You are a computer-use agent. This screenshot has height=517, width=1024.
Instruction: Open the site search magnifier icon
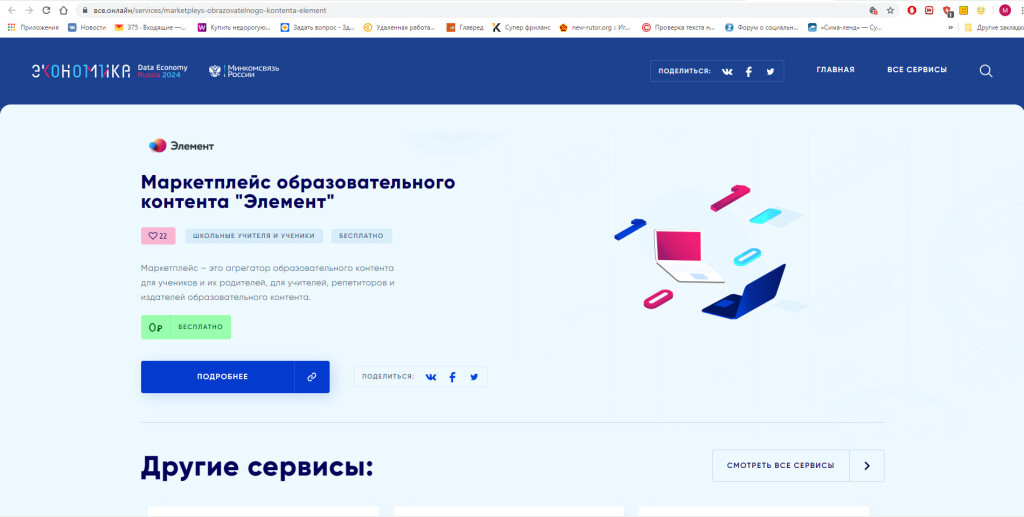(986, 71)
